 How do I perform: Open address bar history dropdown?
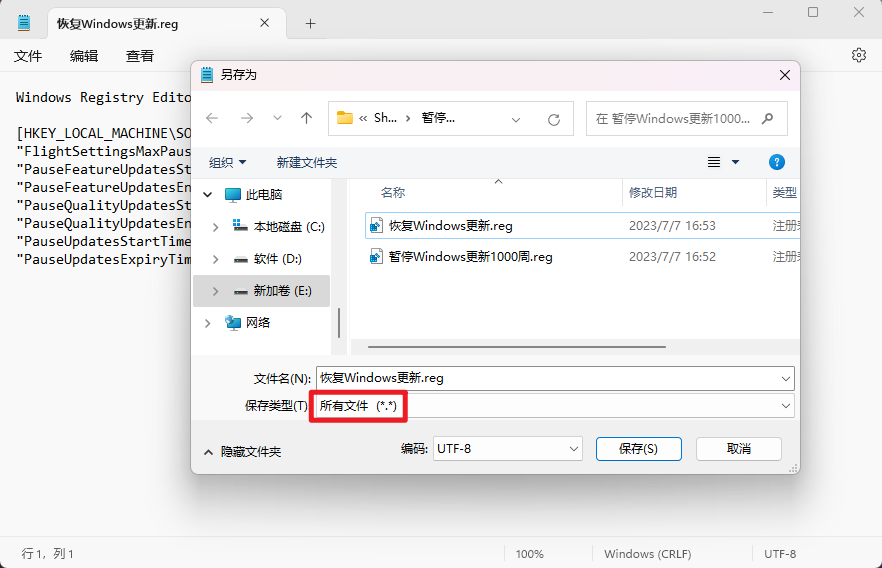(515, 119)
